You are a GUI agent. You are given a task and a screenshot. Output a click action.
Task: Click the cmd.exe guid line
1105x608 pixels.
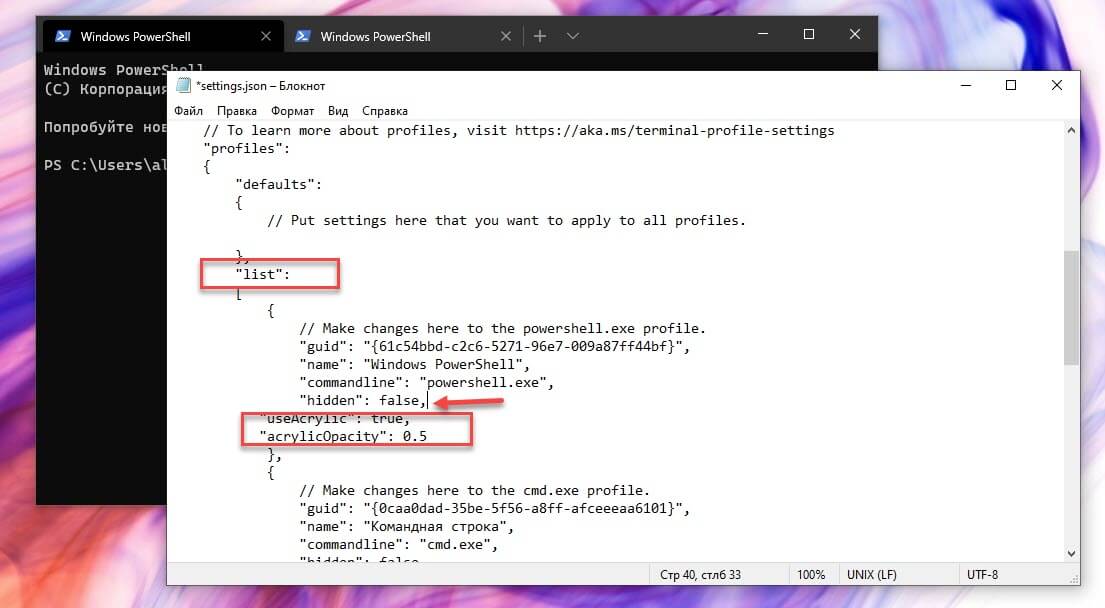495,508
